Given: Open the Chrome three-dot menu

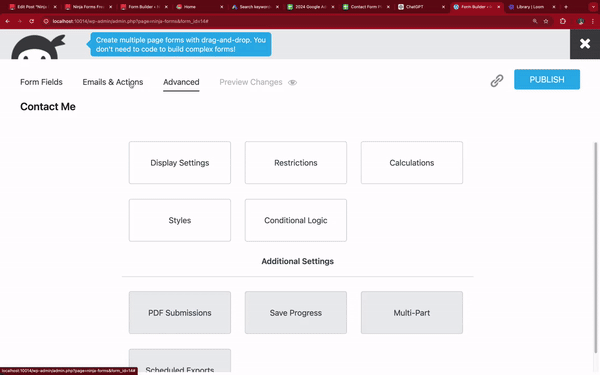Looking at the screenshot, I should click(592, 21).
